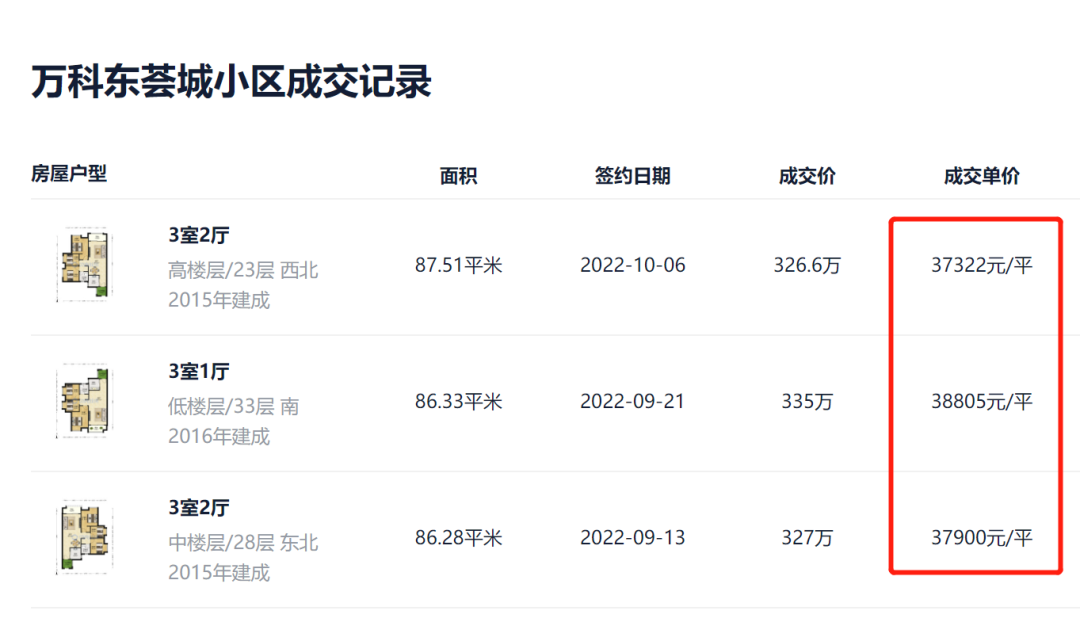1080x622 pixels.
Task: Click the 38805元/平 unit price
Action: coord(982,402)
